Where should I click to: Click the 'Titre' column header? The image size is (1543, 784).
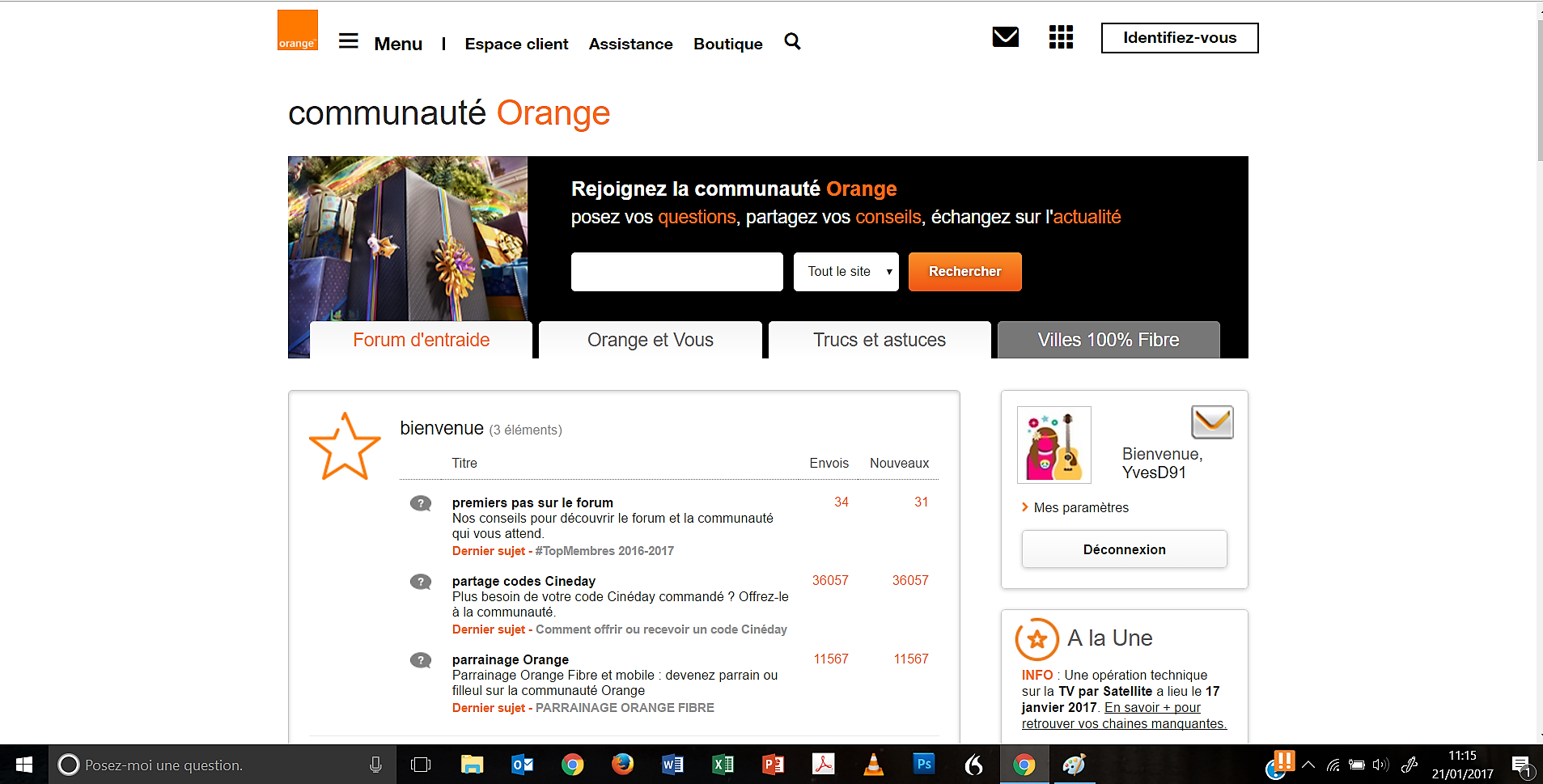click(x=464, y=463)
